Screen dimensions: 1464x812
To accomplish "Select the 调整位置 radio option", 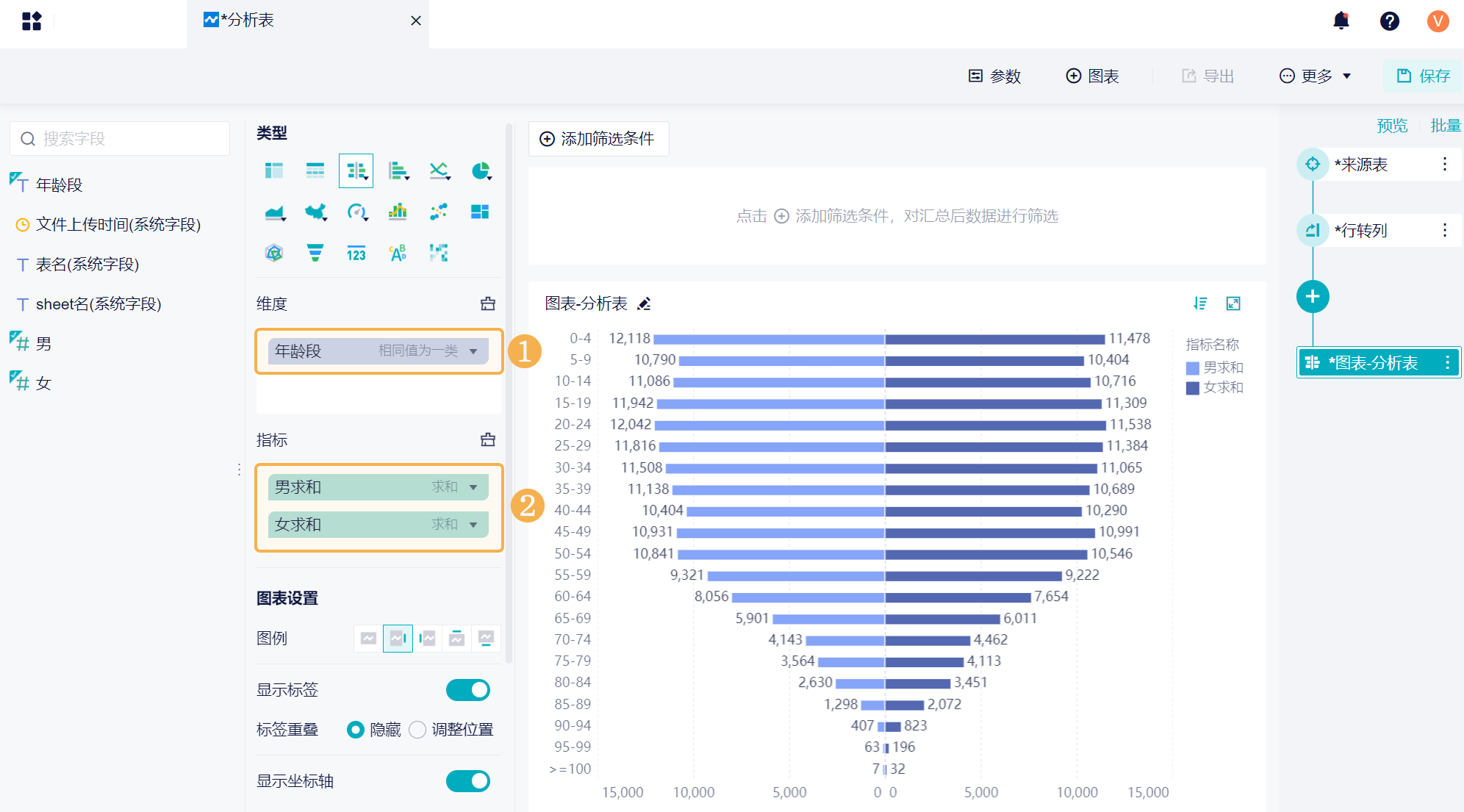I will pyautogui.click(x=417, y=730).
